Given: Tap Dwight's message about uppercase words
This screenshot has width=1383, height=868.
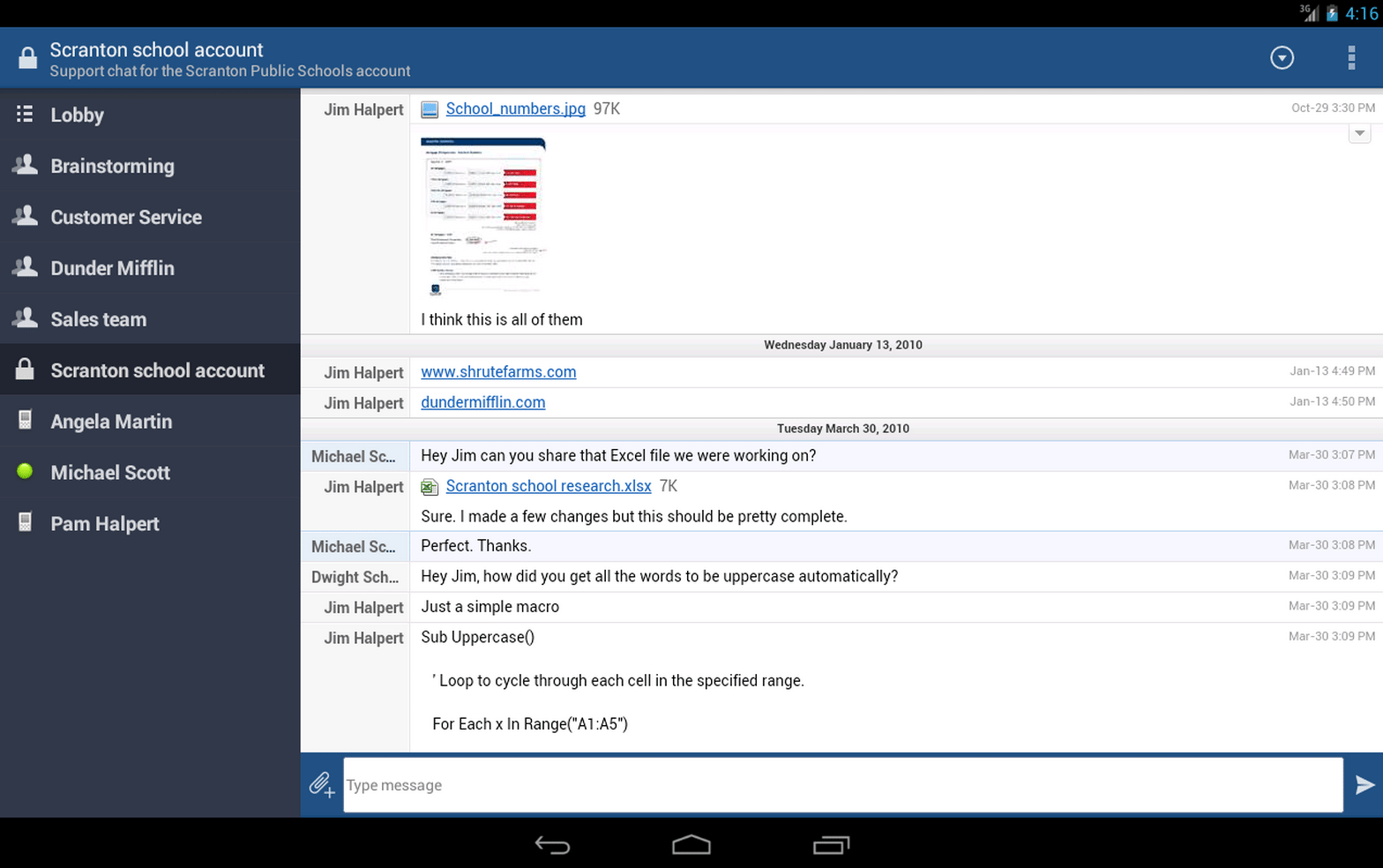Looking at the screenshot, I should (659, 576).
